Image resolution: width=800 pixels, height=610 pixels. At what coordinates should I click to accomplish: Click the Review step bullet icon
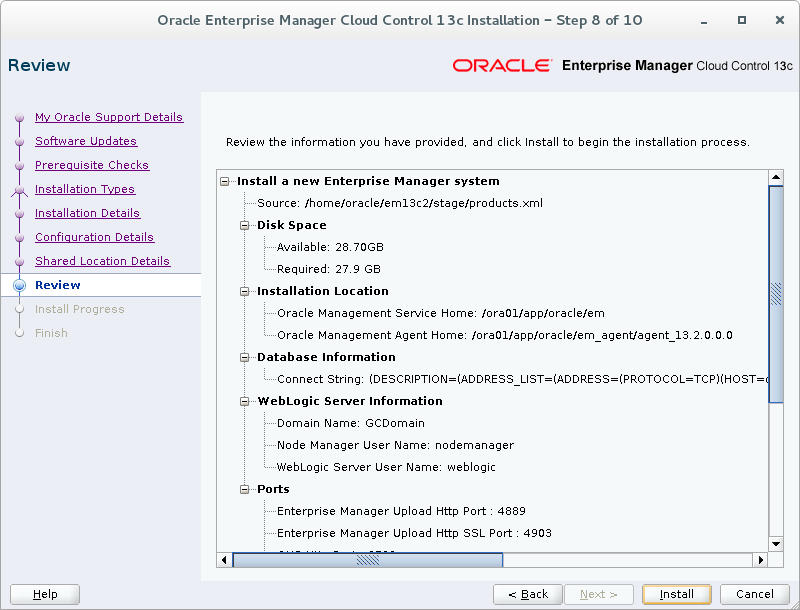[19, 285]
